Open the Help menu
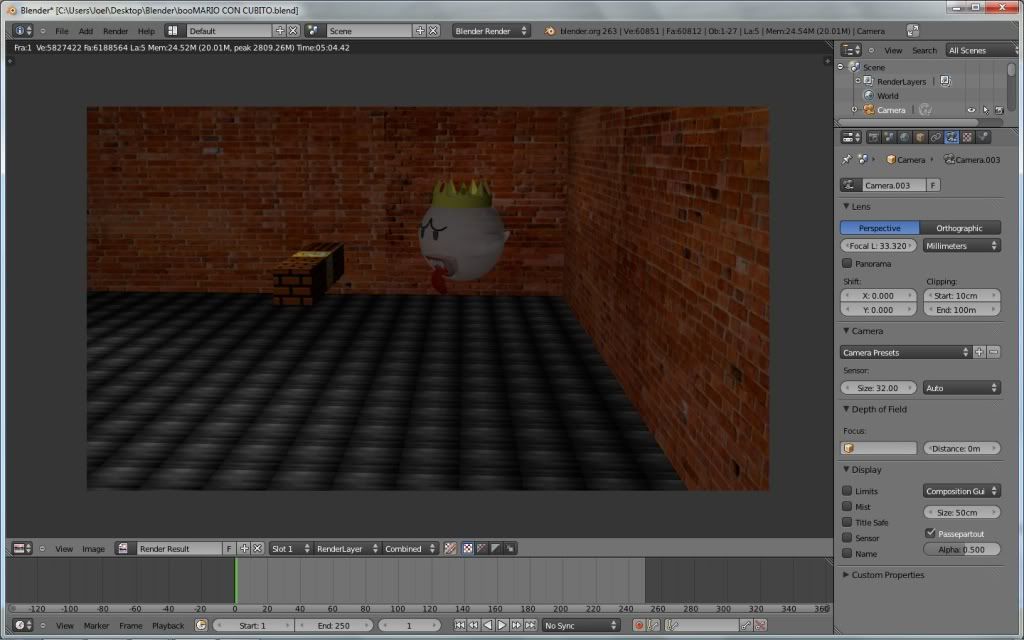This screenshot has width=1024, height=640. click(x=146, y=31)
